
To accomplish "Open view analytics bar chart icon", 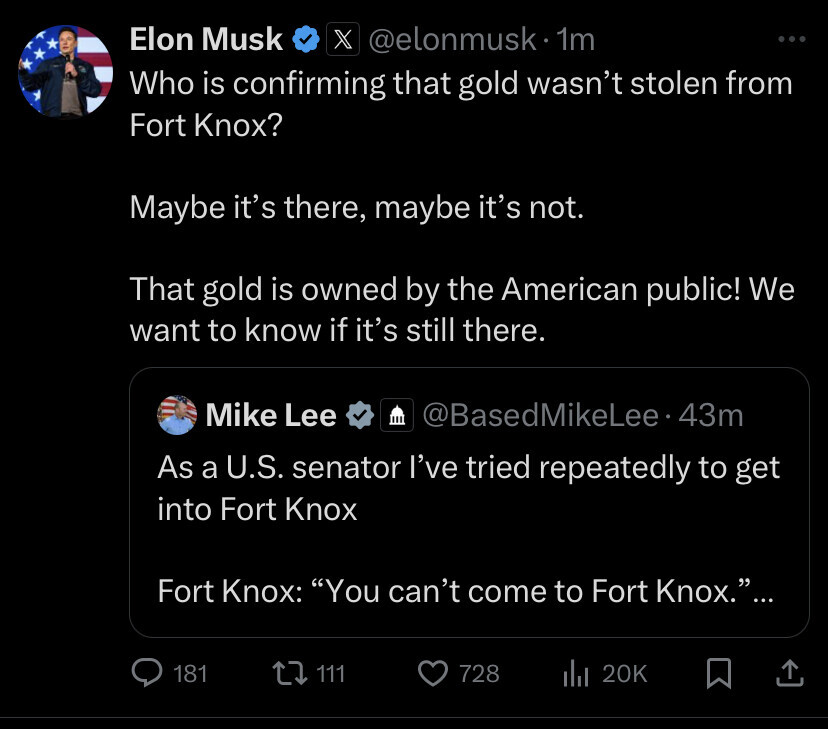I will [575, 674].
